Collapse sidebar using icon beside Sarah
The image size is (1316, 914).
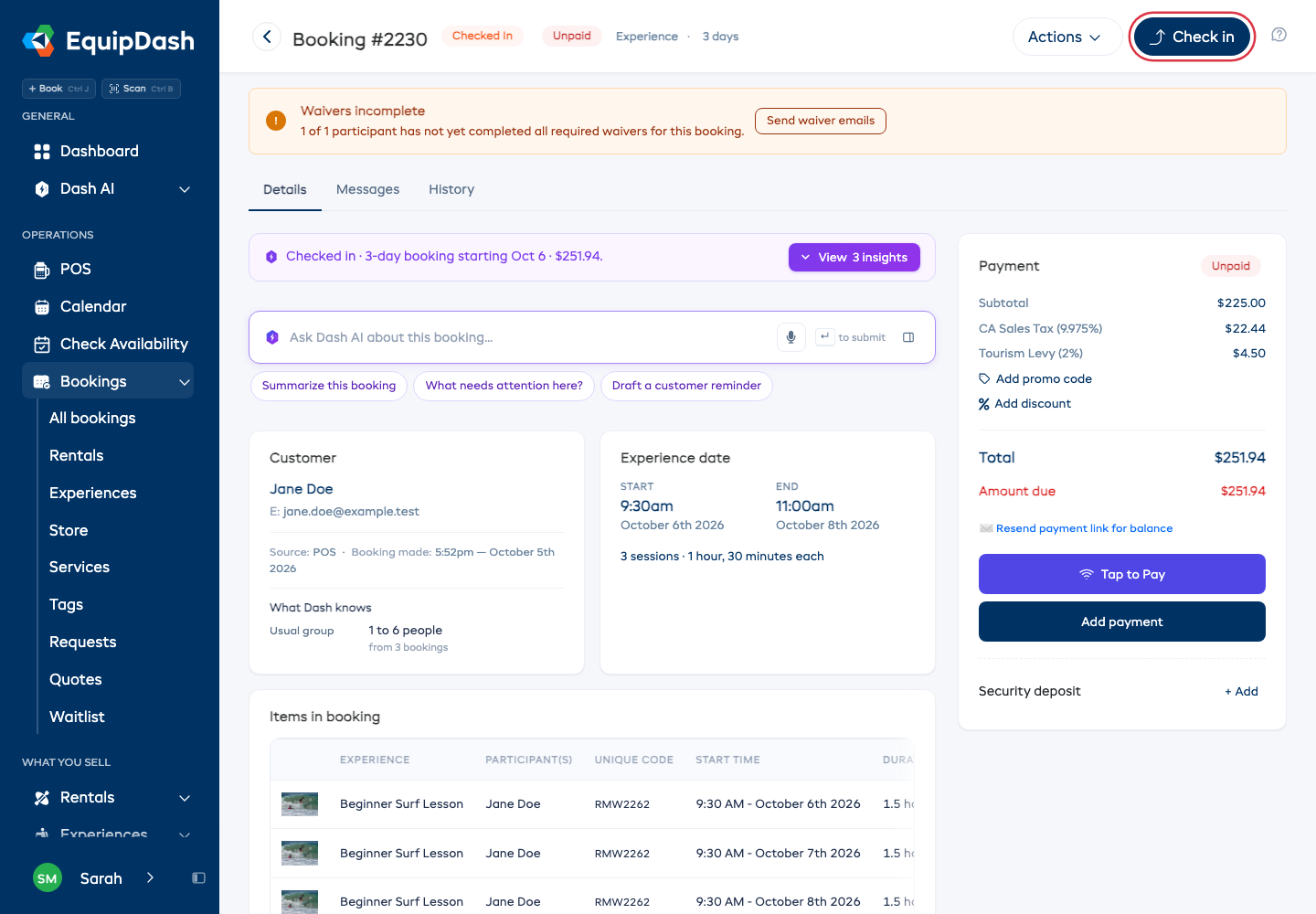tap(198, 878)
